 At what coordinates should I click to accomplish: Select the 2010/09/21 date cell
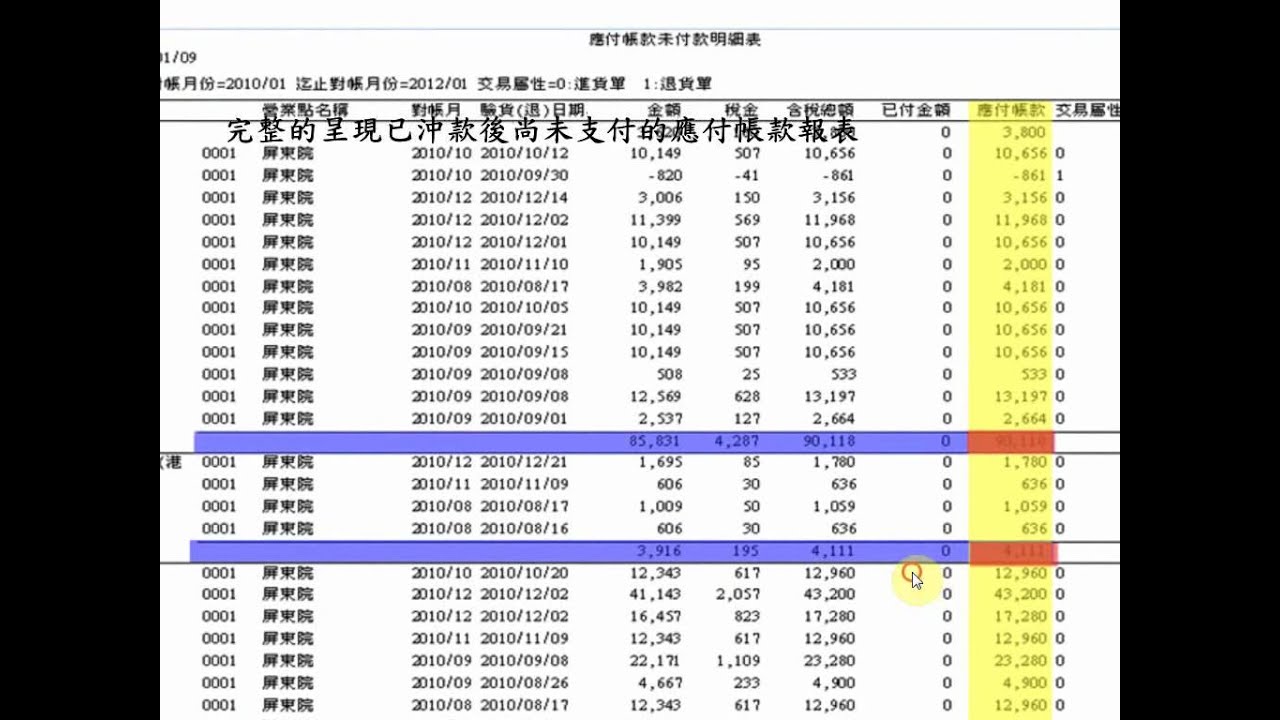click(x=524, y=329)
